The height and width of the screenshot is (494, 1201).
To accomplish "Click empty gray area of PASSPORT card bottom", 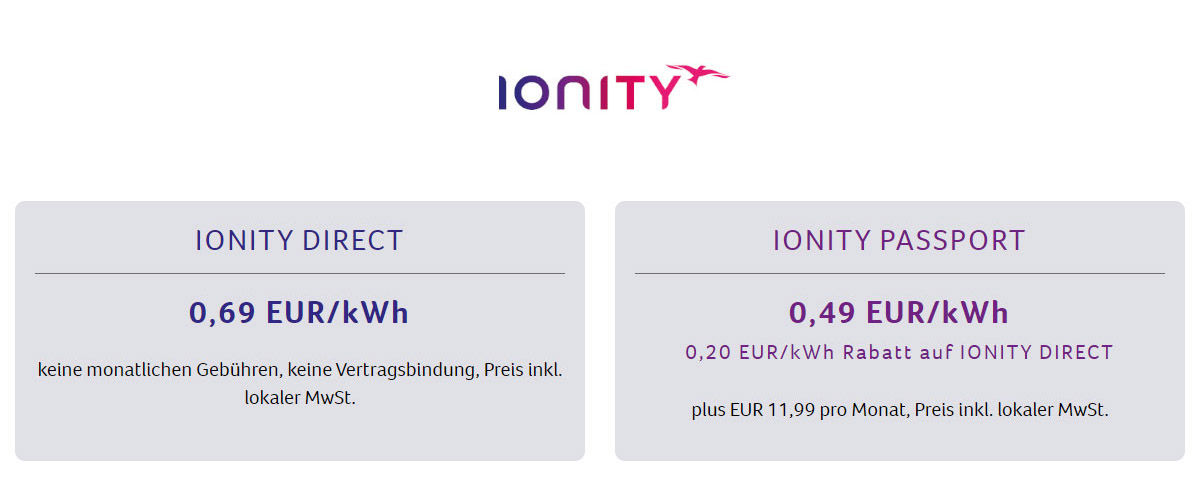I will click(x=899, y=442).
